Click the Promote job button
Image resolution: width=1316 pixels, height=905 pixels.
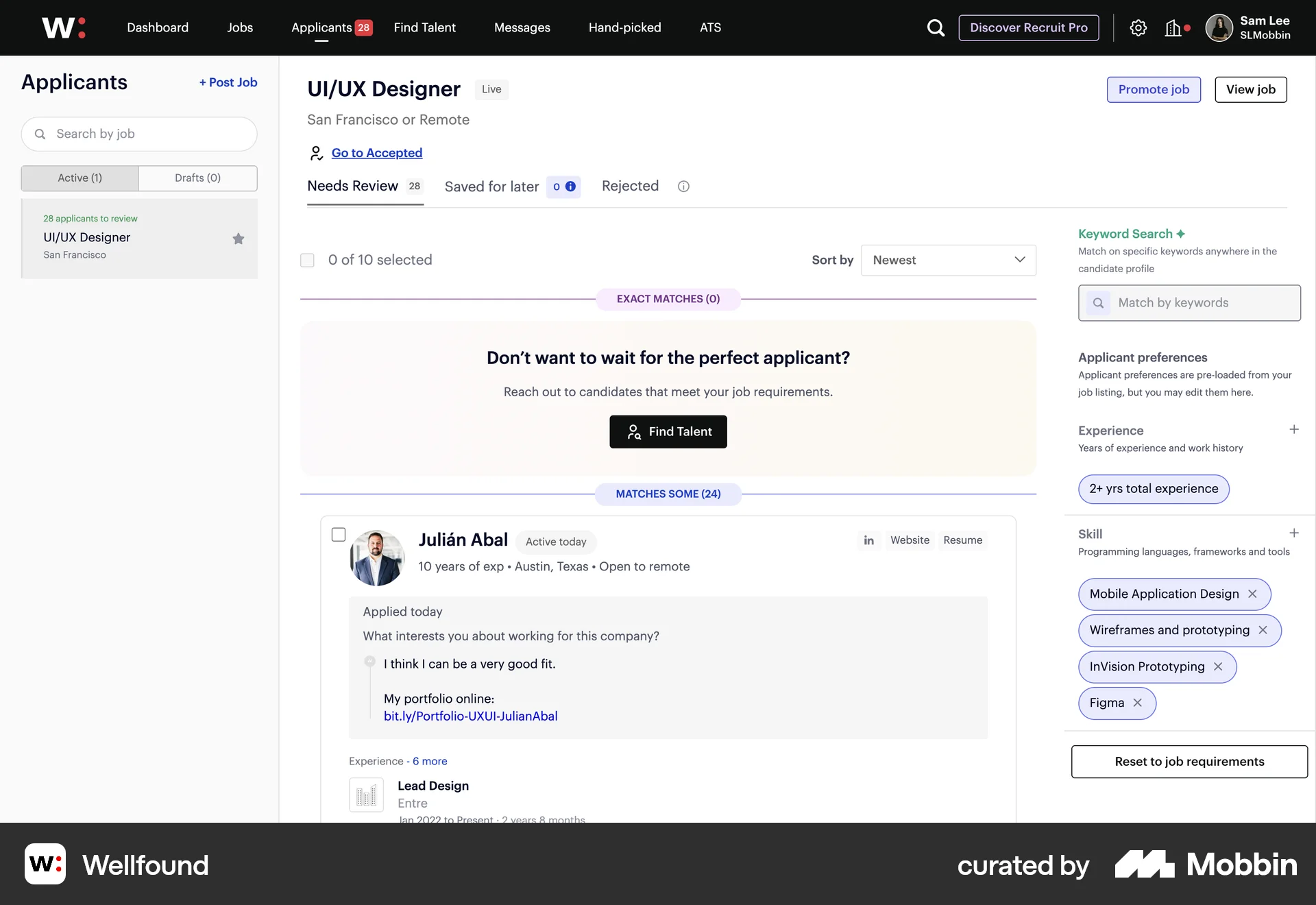[x=1153, y=89]
